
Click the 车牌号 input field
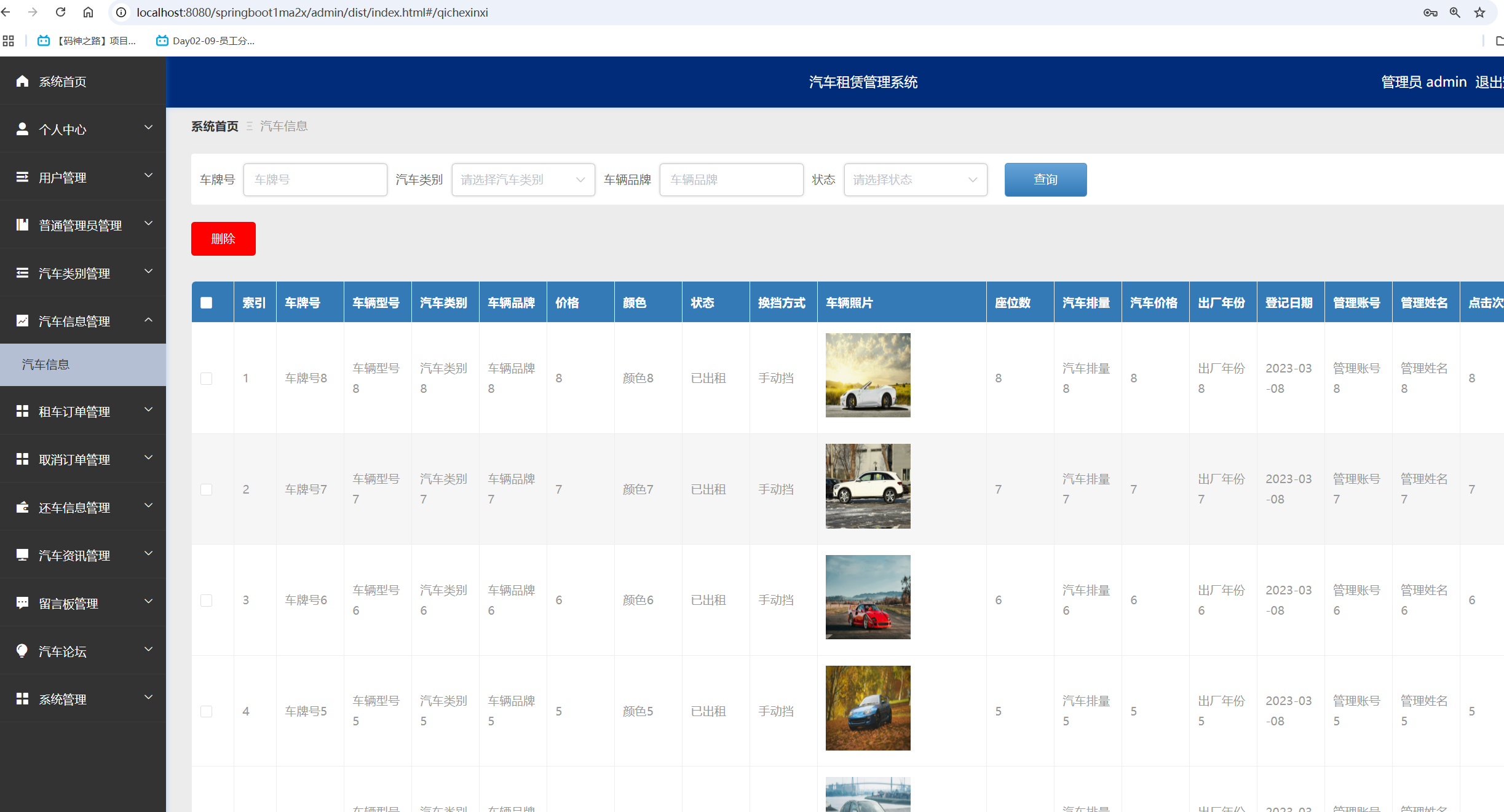coord(315,179)
